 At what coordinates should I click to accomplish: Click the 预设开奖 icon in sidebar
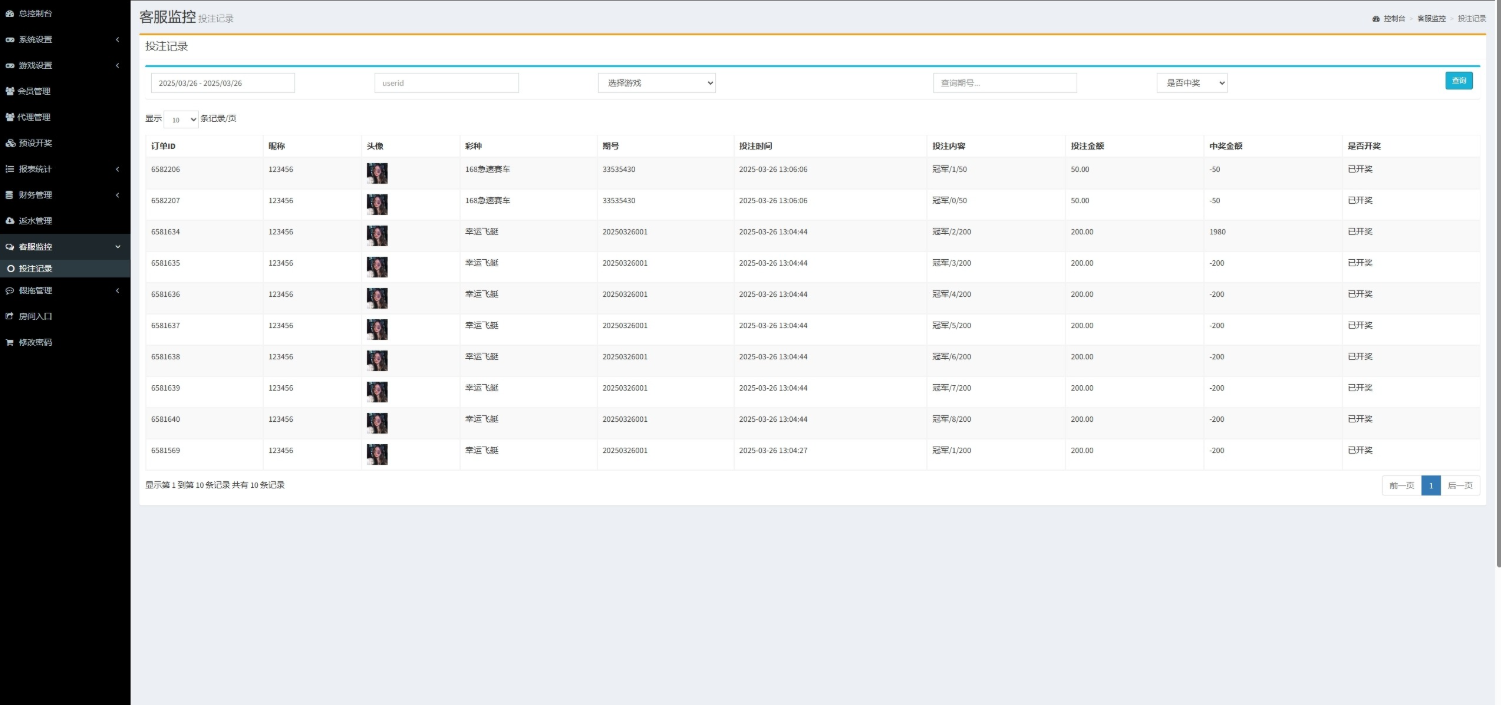[x=10, y=143]
